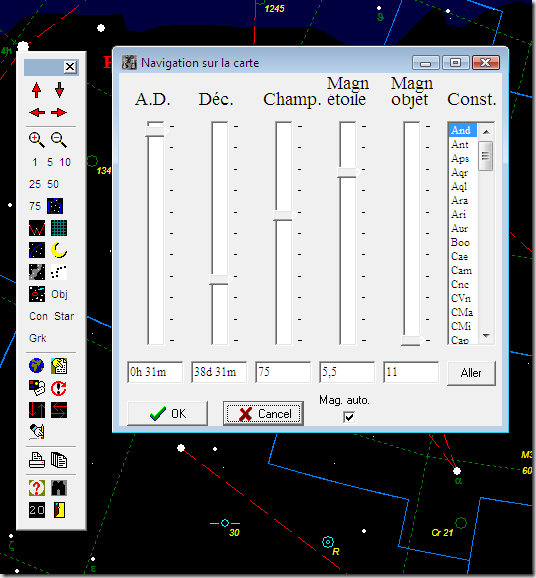Toggle the Milky Way gray icon
Image resolution: width=536 pixels, height=578 pixels.
[x=37, y=272]
